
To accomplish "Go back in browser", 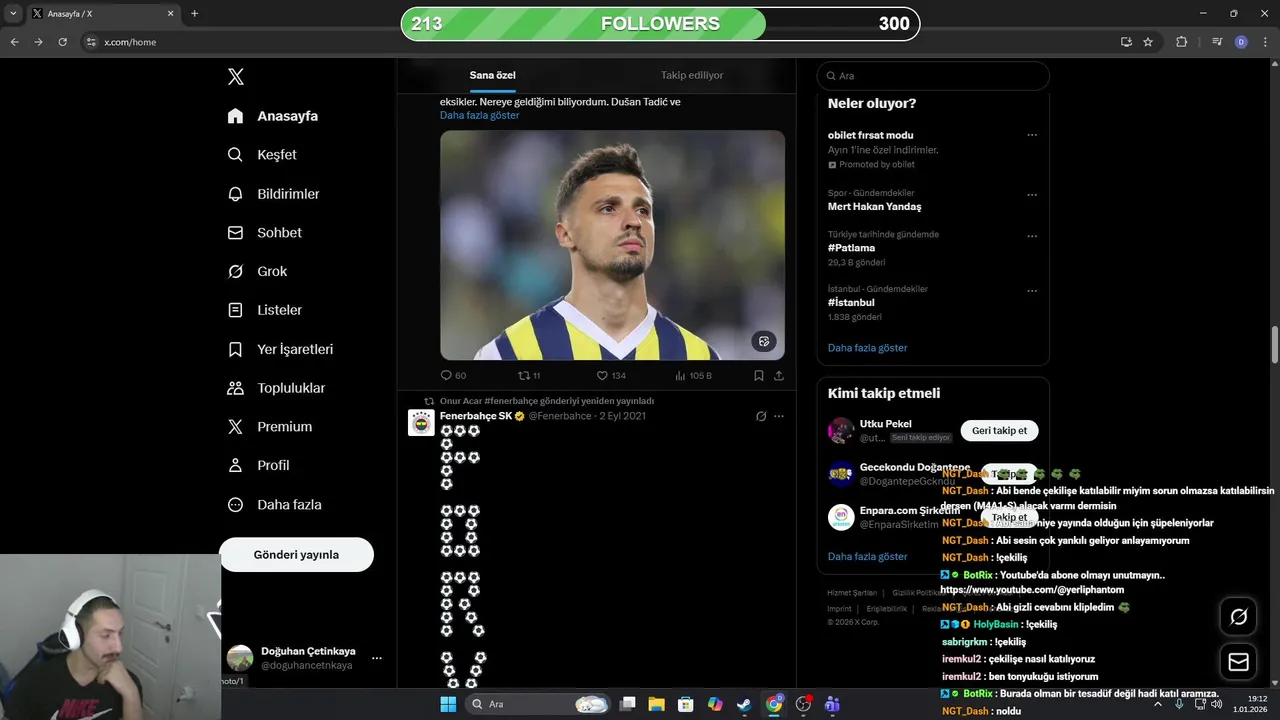I will coord(14,42).
